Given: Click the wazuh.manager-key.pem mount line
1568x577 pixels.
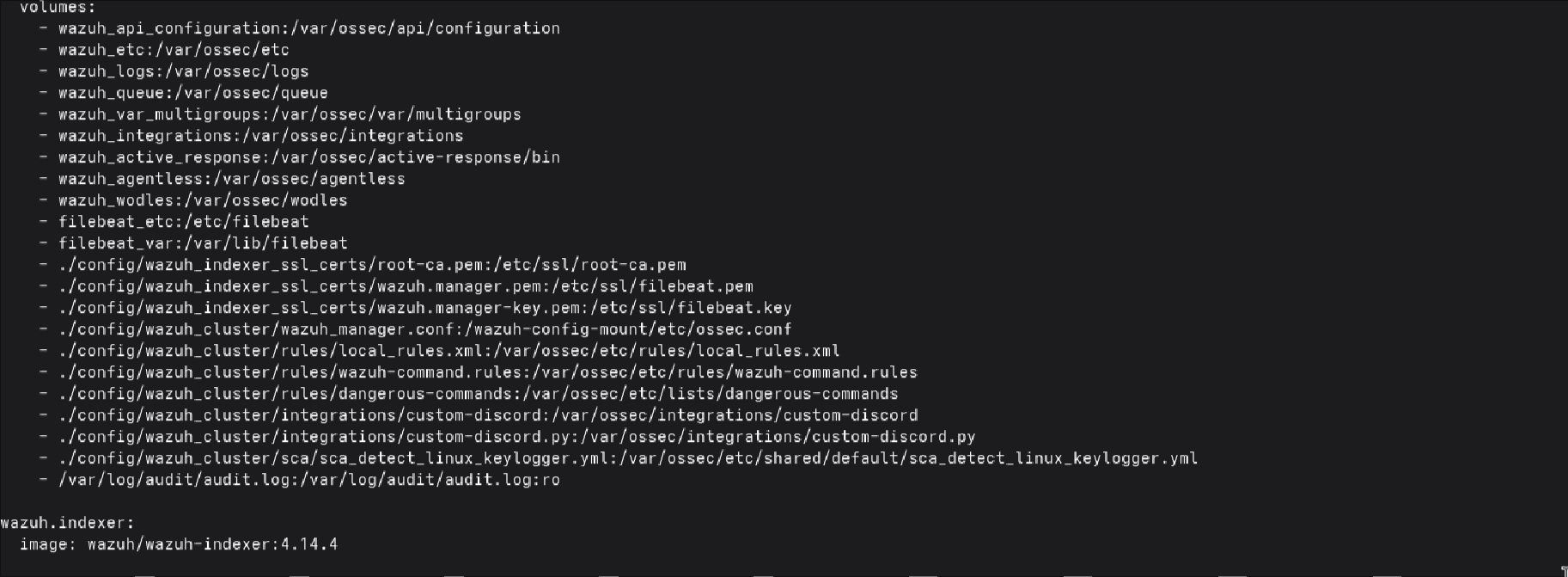Looking at the screenshot, I should tap(424, 308).
